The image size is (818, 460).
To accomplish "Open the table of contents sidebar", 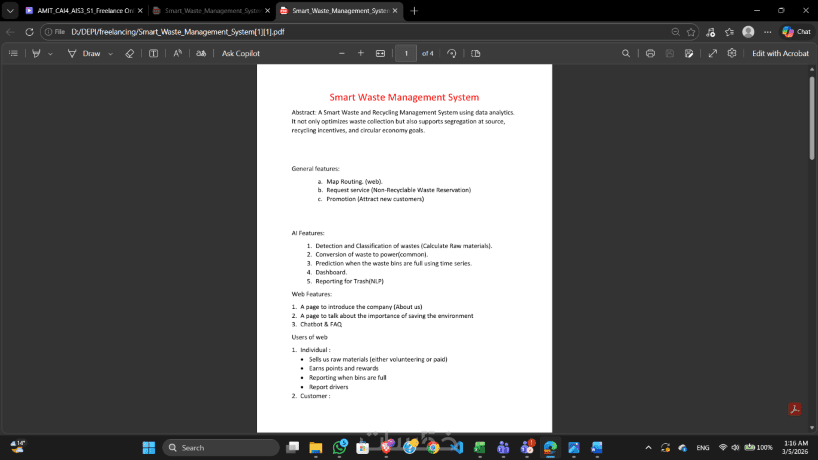I will pyautogui.click(x=14, y=53).
